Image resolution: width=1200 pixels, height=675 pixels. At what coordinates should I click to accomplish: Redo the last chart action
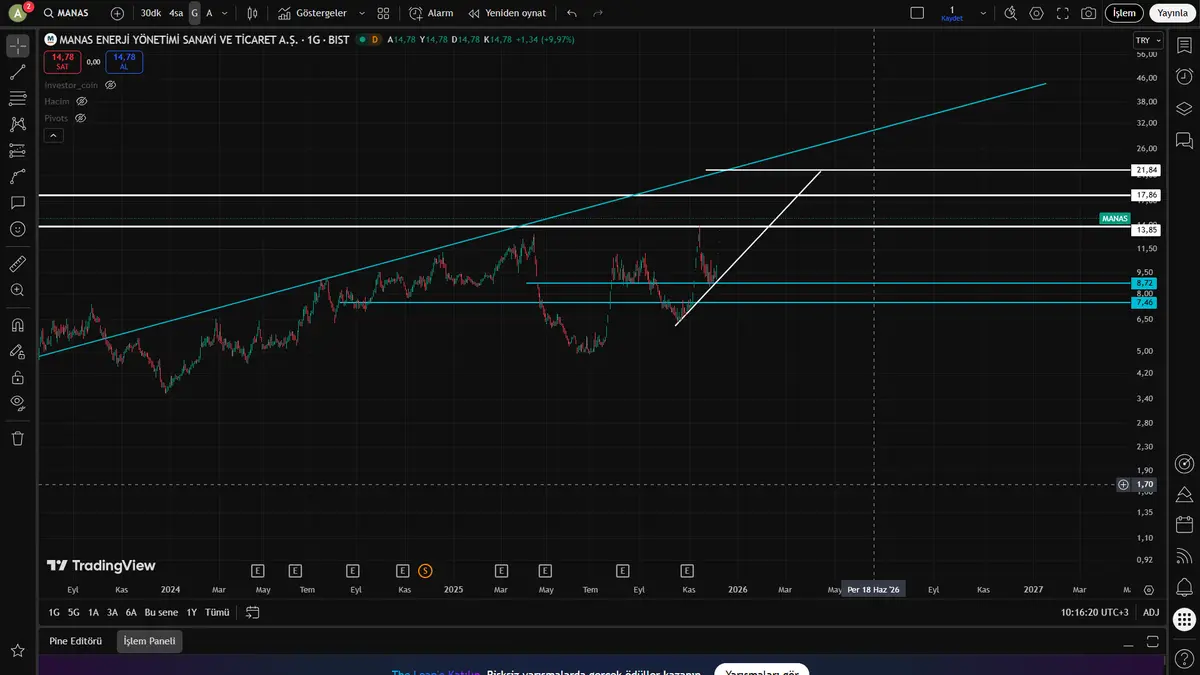[x=598, y=13]
